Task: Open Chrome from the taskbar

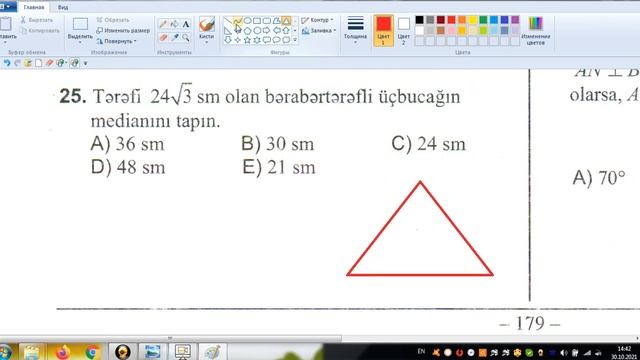Action: pyautogui.click(x=92, y=352)
